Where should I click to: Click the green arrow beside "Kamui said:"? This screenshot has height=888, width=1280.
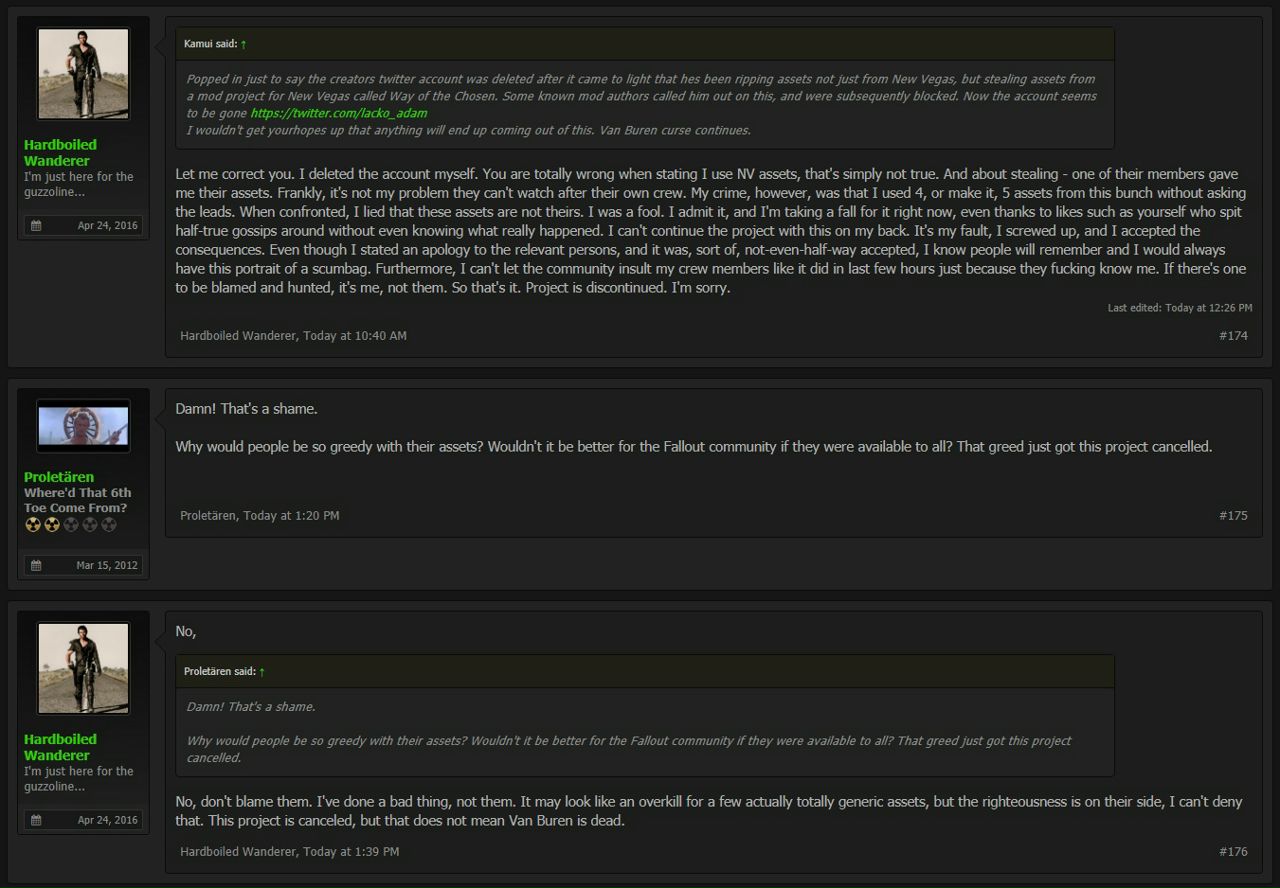[x=243, y=44]
